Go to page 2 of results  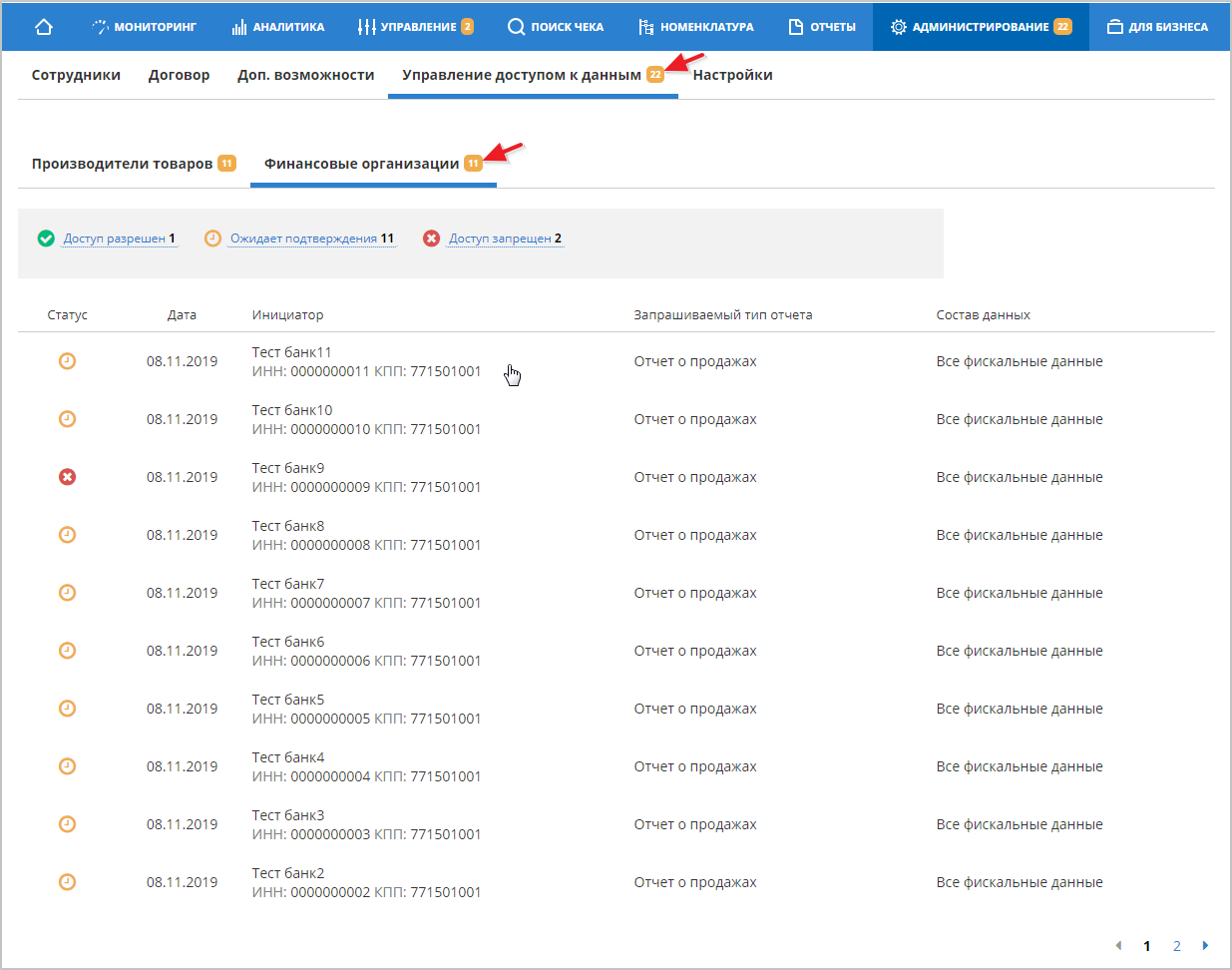coord(1177,946)
